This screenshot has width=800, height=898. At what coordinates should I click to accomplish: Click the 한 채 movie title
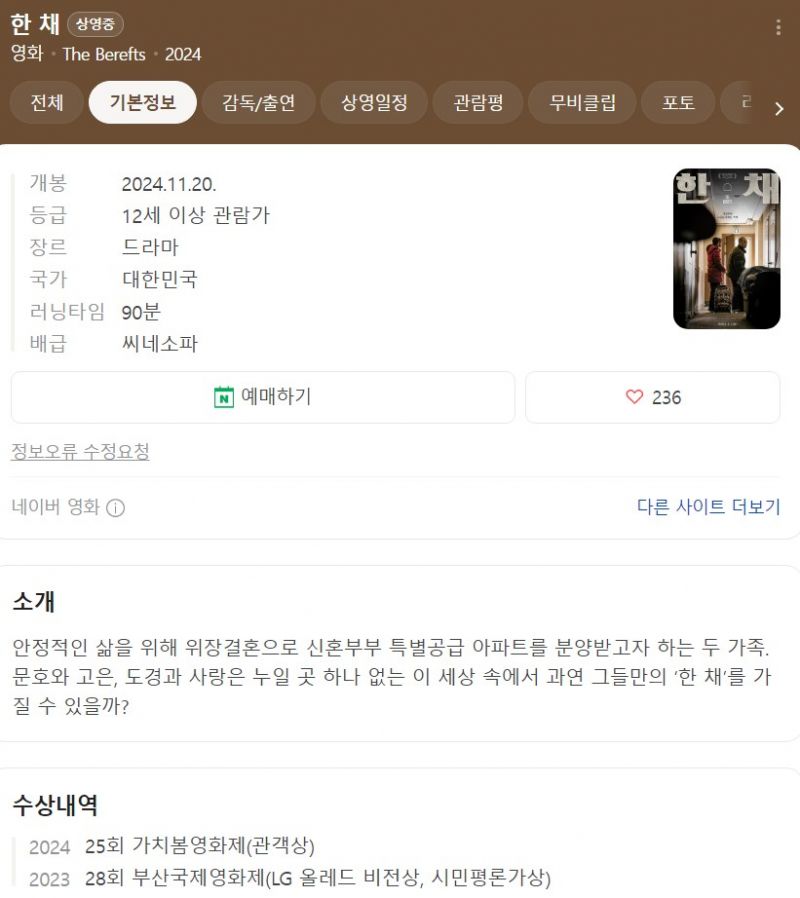coord(35,24)
